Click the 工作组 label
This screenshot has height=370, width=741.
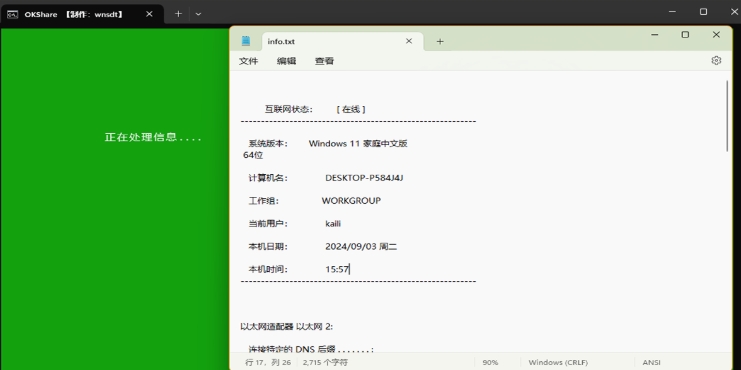click(264, 201)
